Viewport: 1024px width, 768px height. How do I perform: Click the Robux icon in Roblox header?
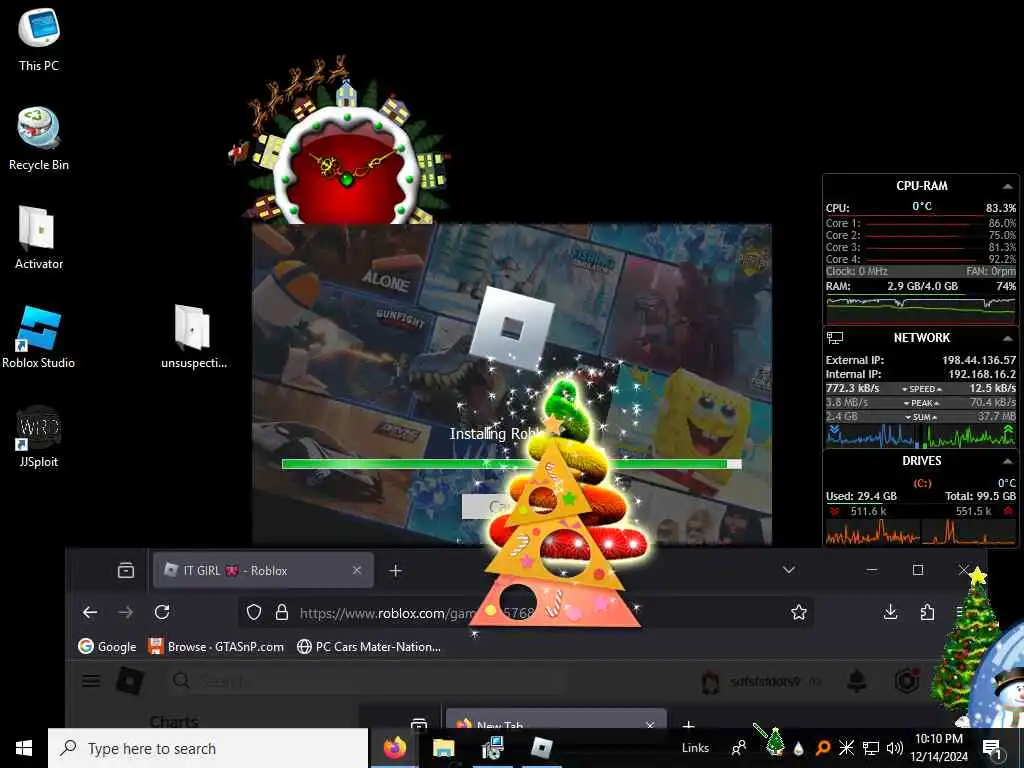click(907, 681)
